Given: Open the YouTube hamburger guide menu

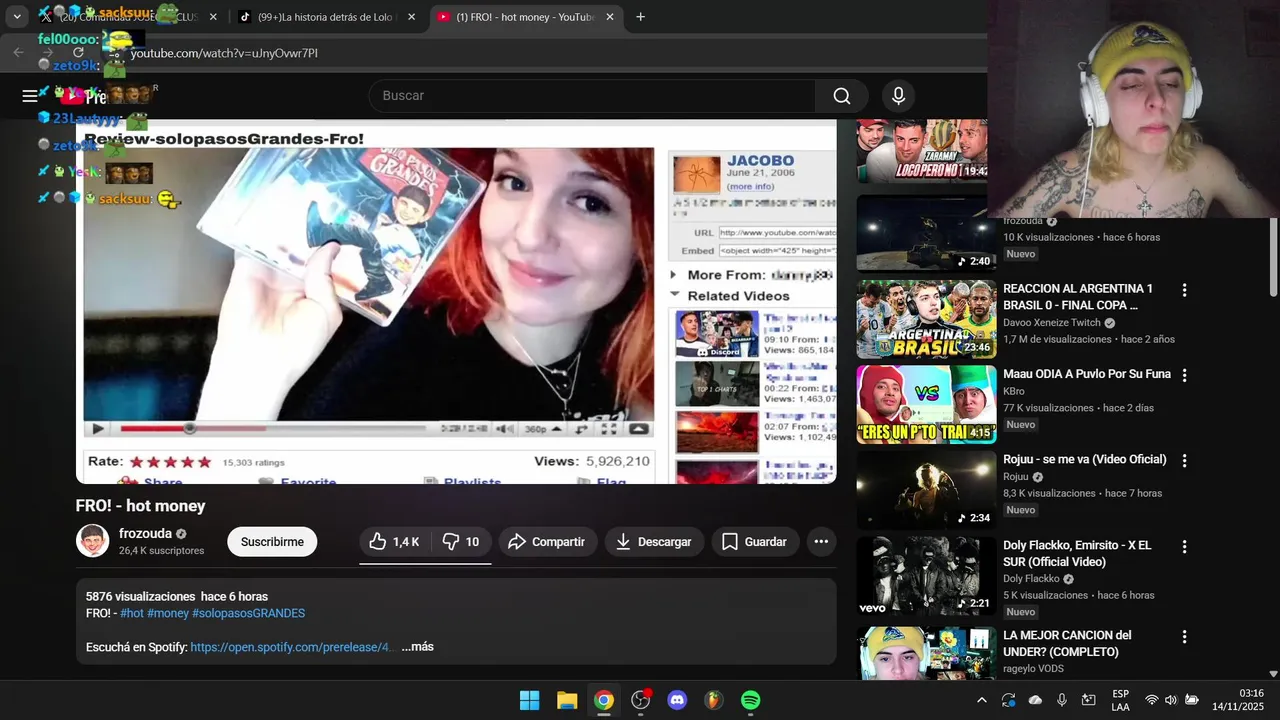Looking at the screenshot, I should coord(30,96).
